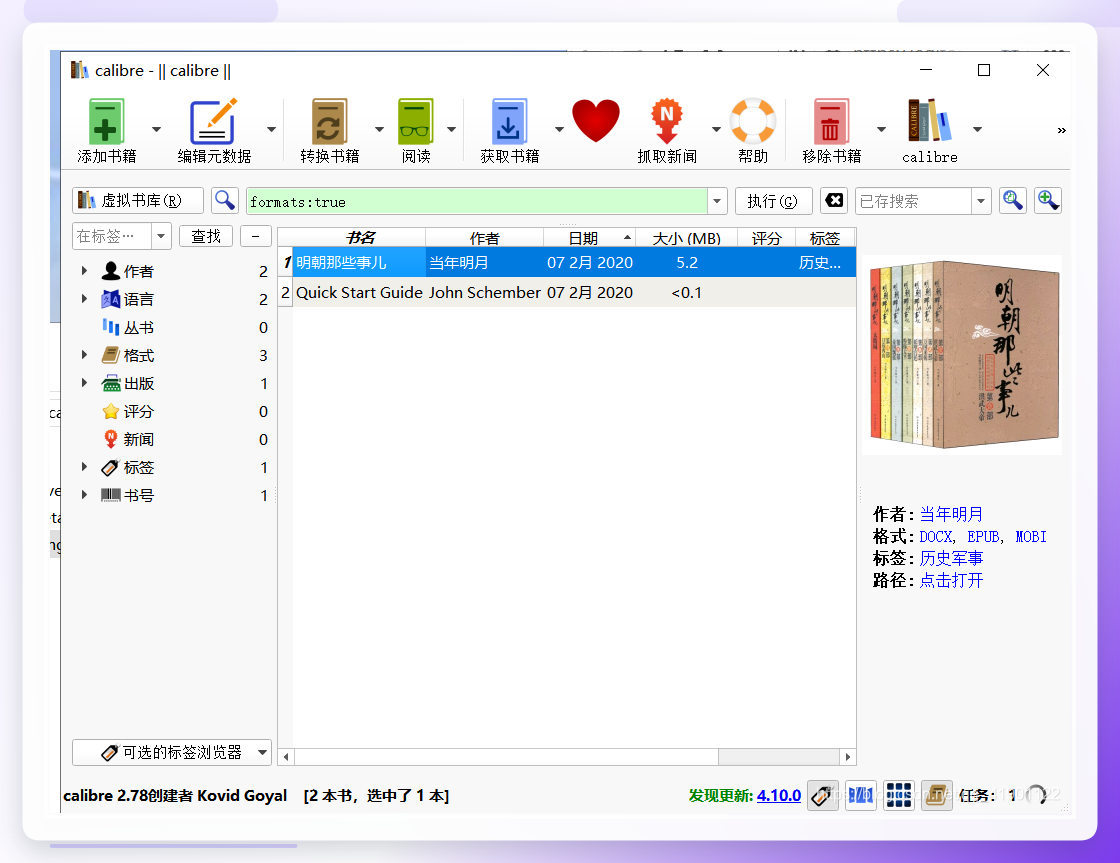Click the 执行(G) search button
The height and width of the screenshot is (863, 1120).
click(774, 201)
